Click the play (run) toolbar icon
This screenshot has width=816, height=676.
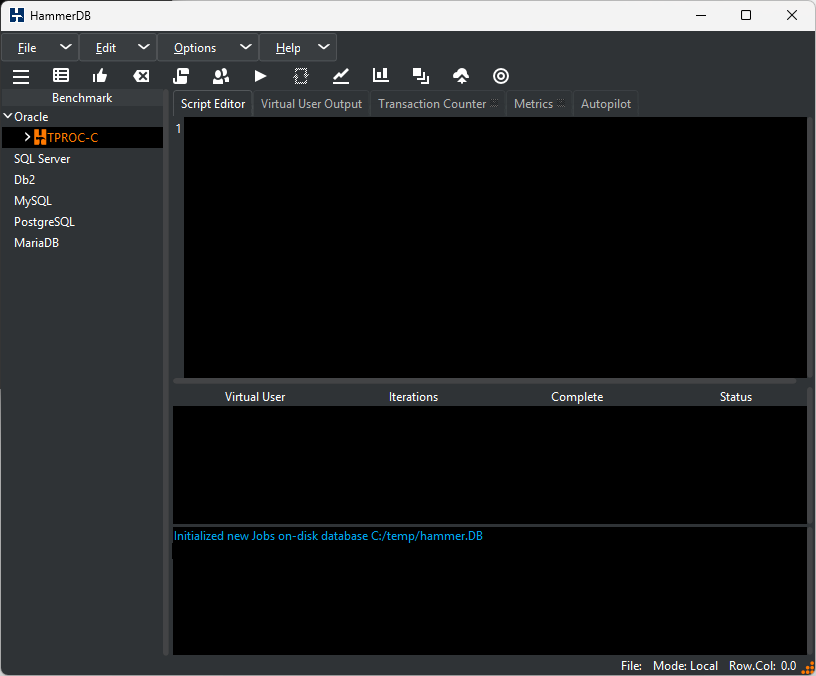click(260, 76)
